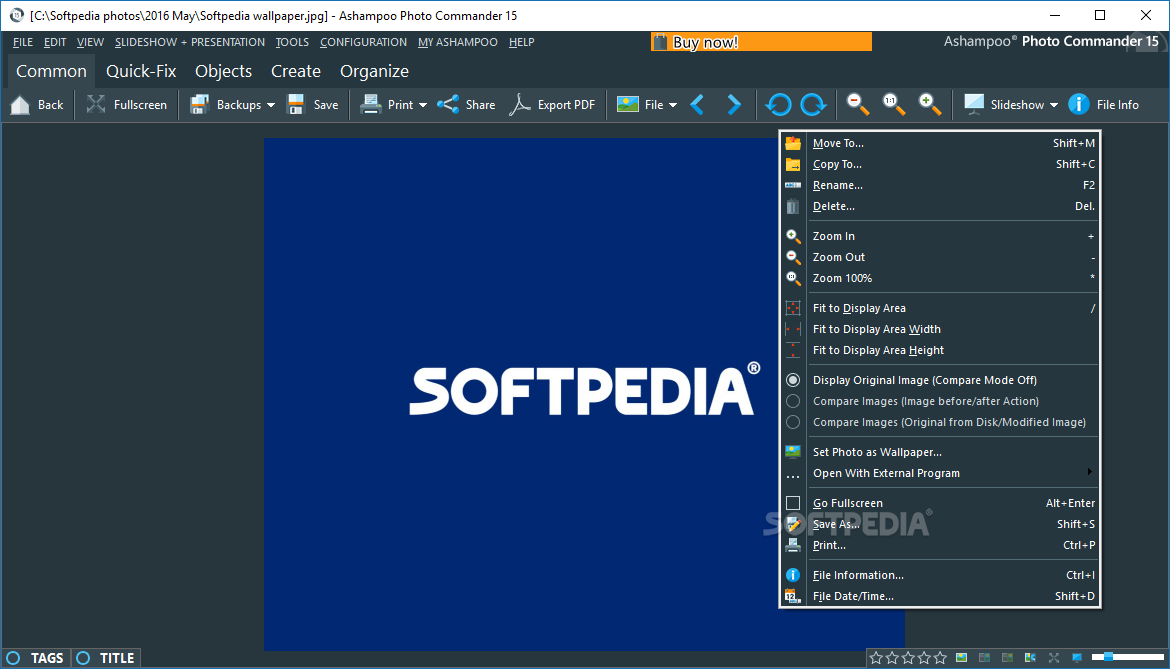The image size is (1170, 669).
Task: Open the FILE menu
Action: [23, 43]
